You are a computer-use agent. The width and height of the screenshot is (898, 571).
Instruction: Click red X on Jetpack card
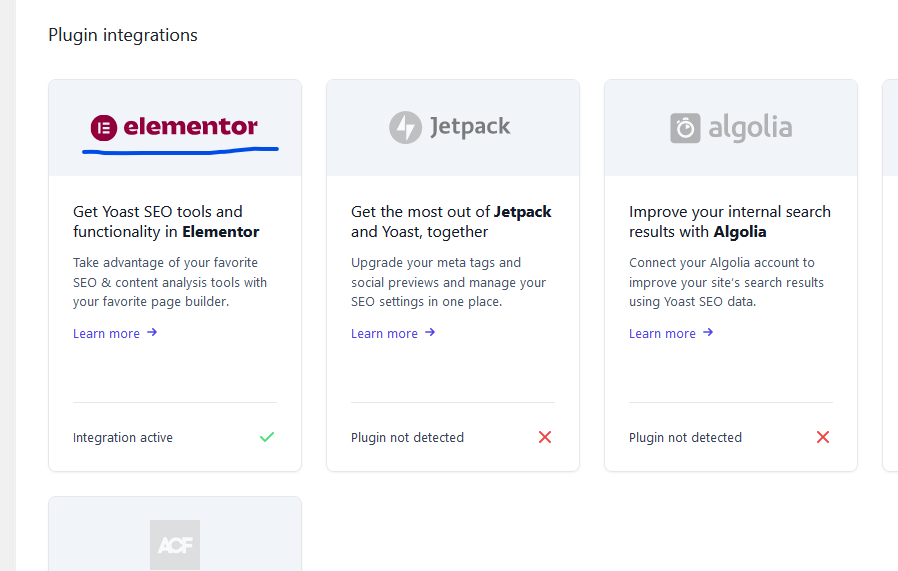(x=545, y=437)
